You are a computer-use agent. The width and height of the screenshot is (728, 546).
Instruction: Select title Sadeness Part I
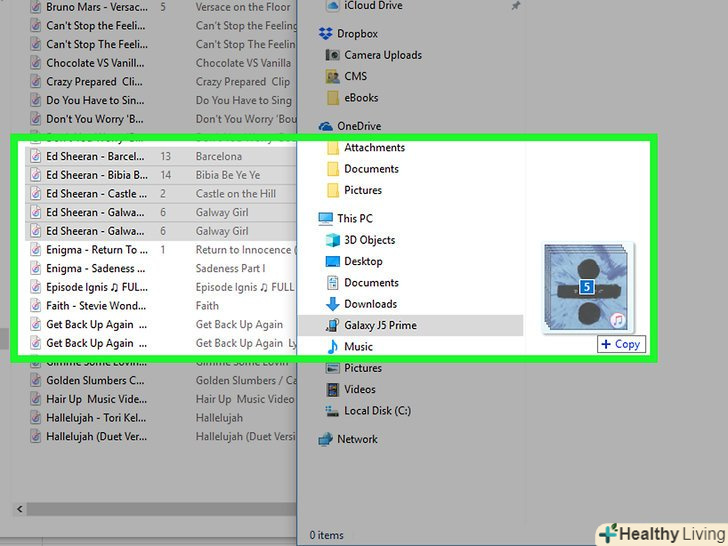(230, 269)
